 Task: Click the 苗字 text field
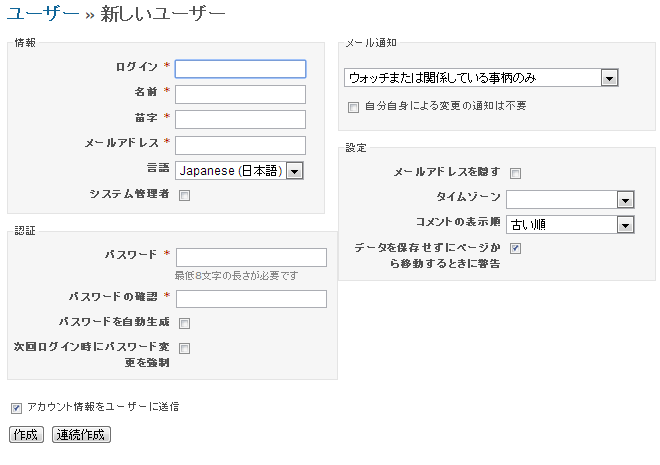(240, 120)
